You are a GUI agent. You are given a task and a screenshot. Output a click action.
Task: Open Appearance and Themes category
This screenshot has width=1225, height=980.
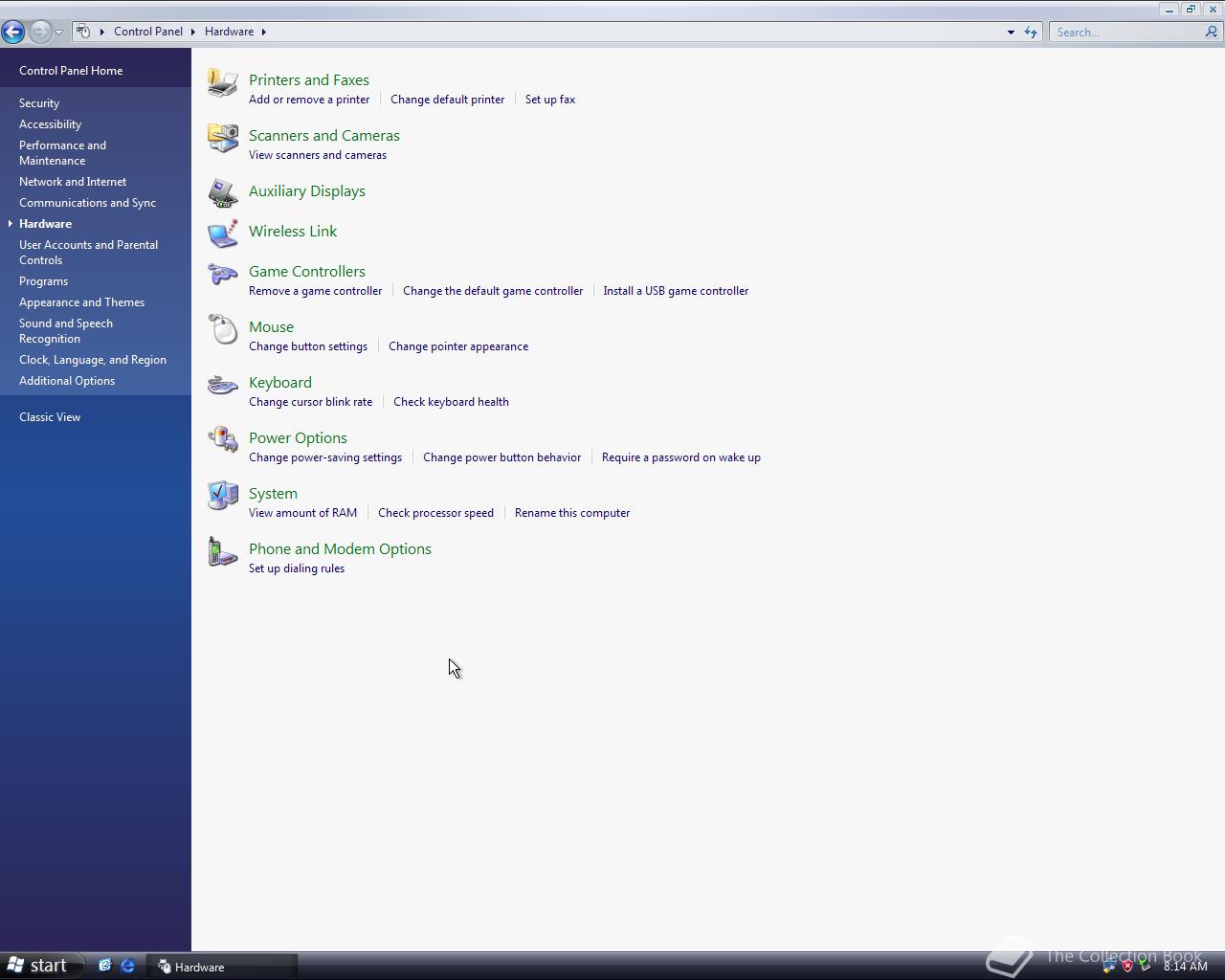81,302
